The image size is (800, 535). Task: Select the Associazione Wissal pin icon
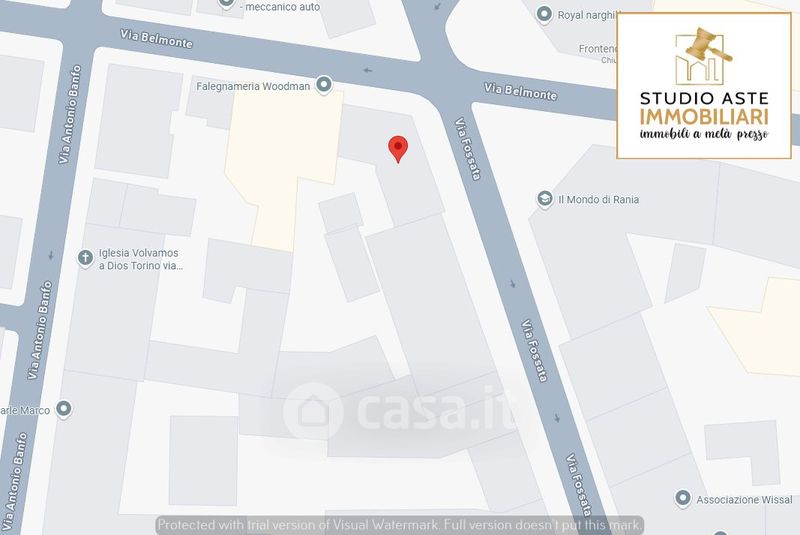683,499
